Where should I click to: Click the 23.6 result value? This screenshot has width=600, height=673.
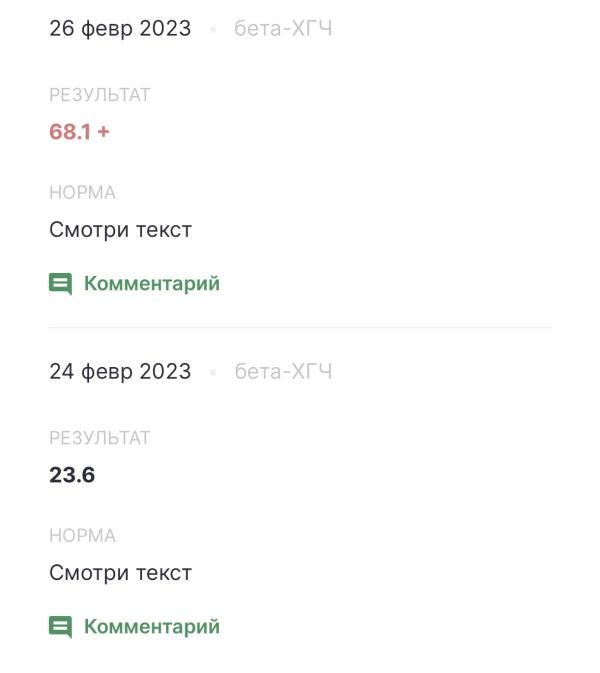[x=72, y=475]
